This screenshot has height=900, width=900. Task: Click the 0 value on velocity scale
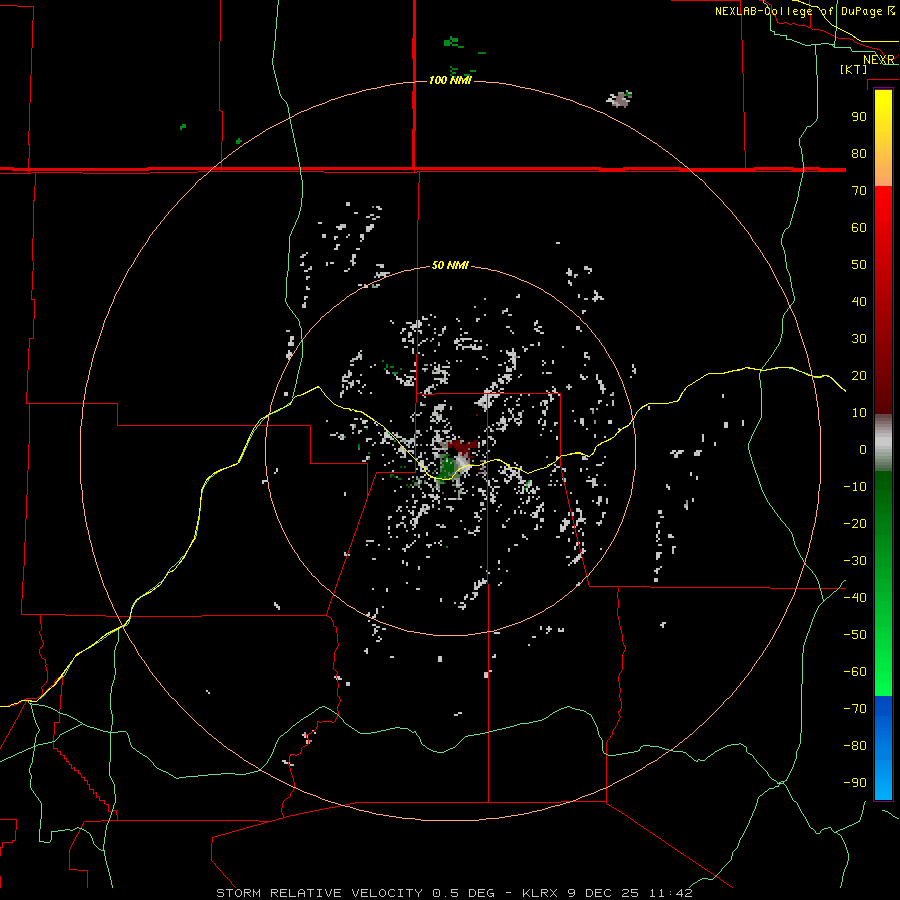[863, 449]
